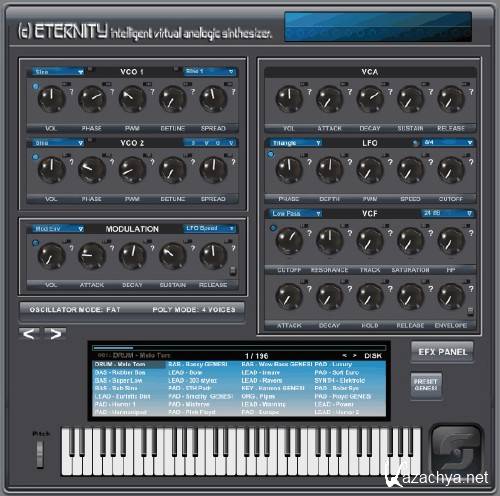The height and width of the screenshot is (496, 500).
Task: Toggle the VCO 1 blue power button
Action: point(36,86)
